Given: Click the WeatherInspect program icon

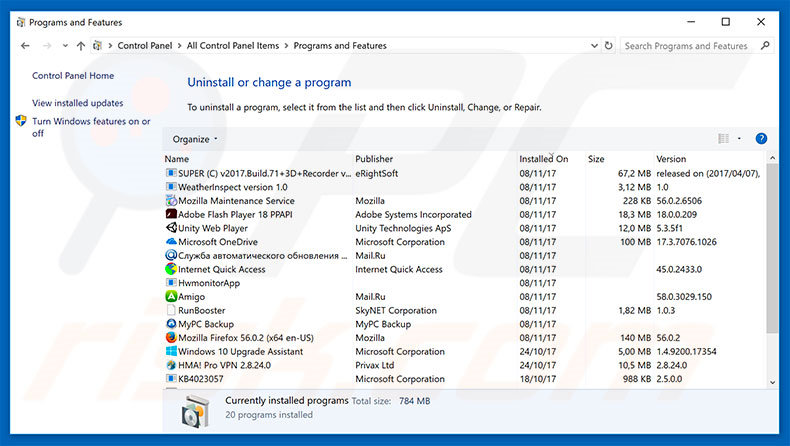Looking at the screenshot, I should 171,187.
